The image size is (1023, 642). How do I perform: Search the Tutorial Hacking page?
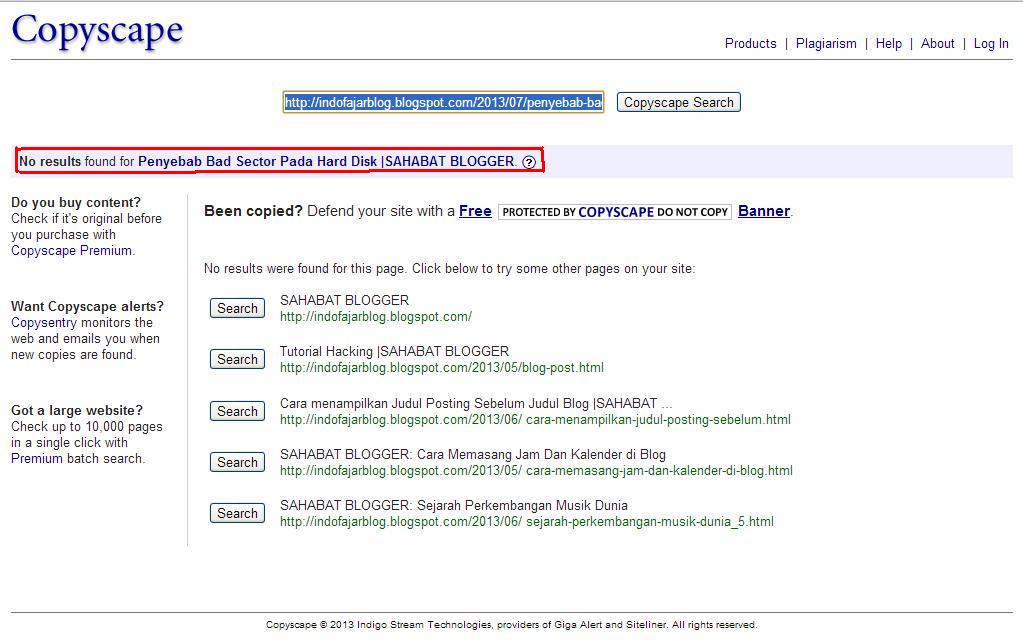(x=237, y=359)
